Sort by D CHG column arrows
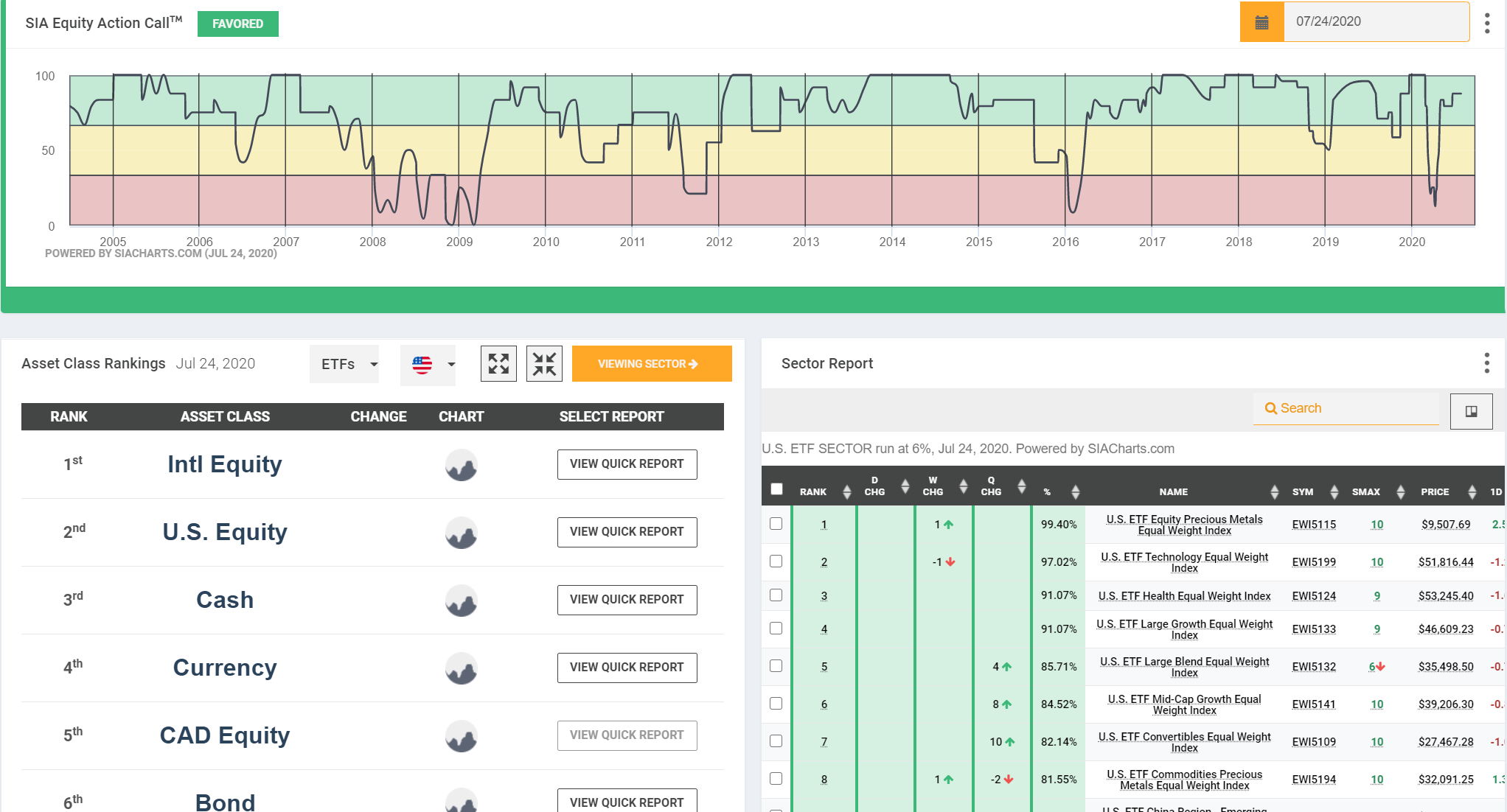 [905, 486]
